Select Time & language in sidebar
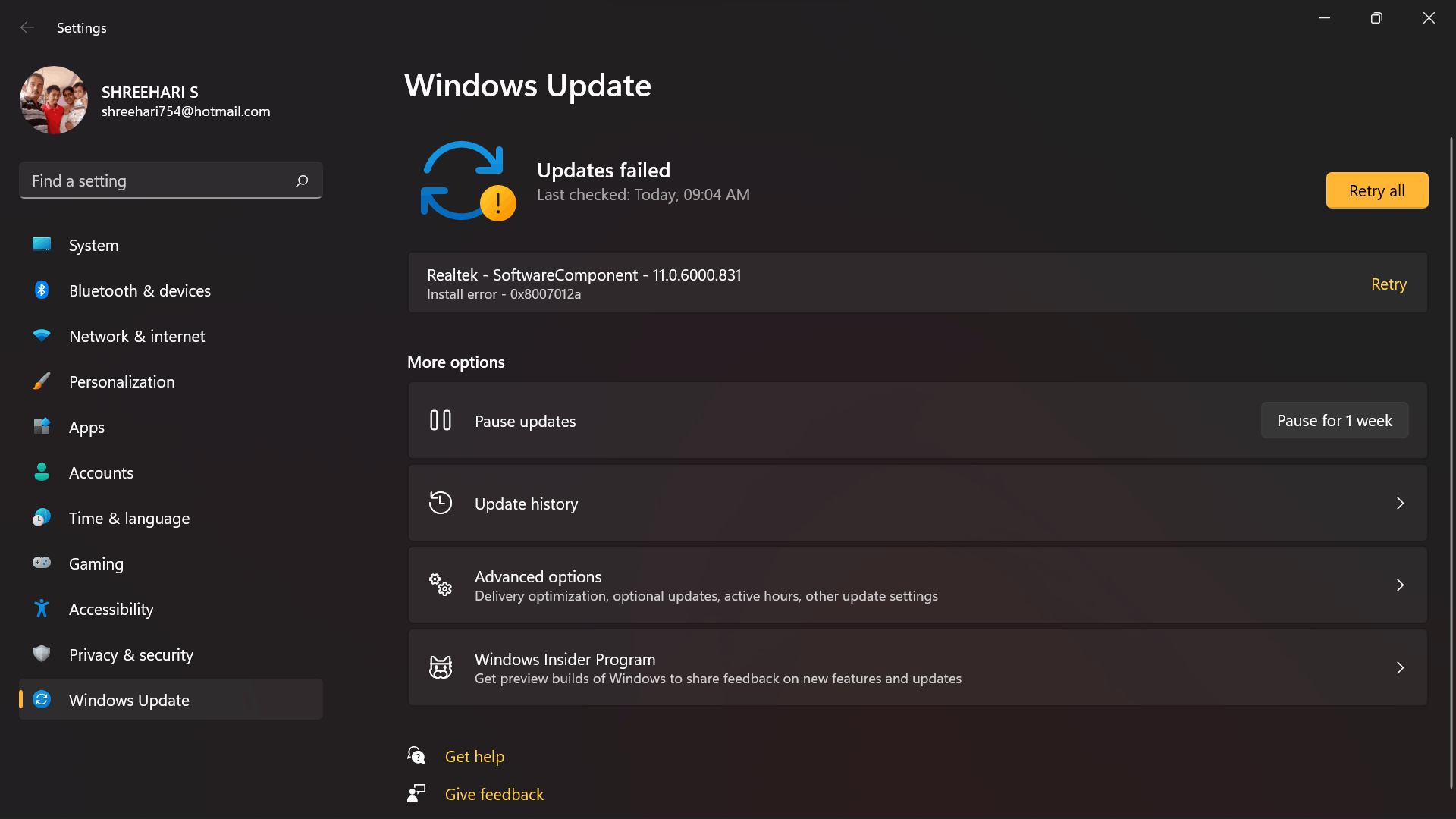Screen dimensions: 1456x819 (129, 519)
